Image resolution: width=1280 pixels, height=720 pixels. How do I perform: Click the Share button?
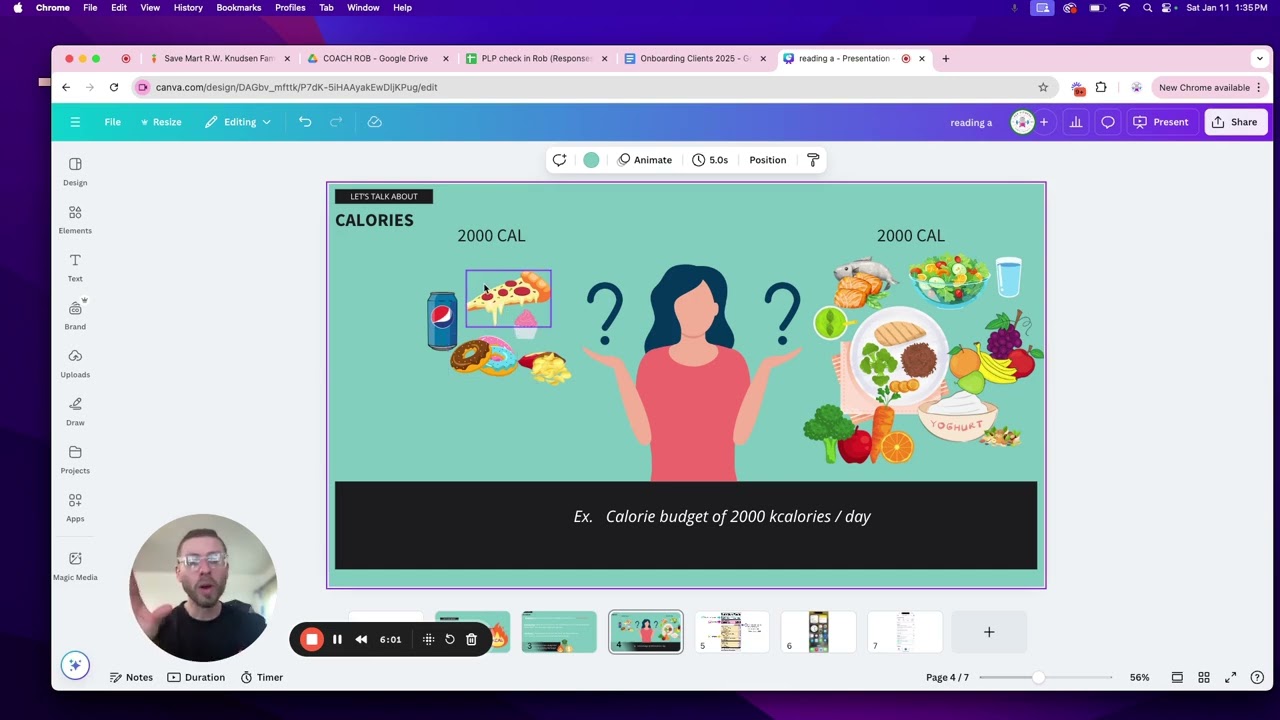pos(1234,122)
